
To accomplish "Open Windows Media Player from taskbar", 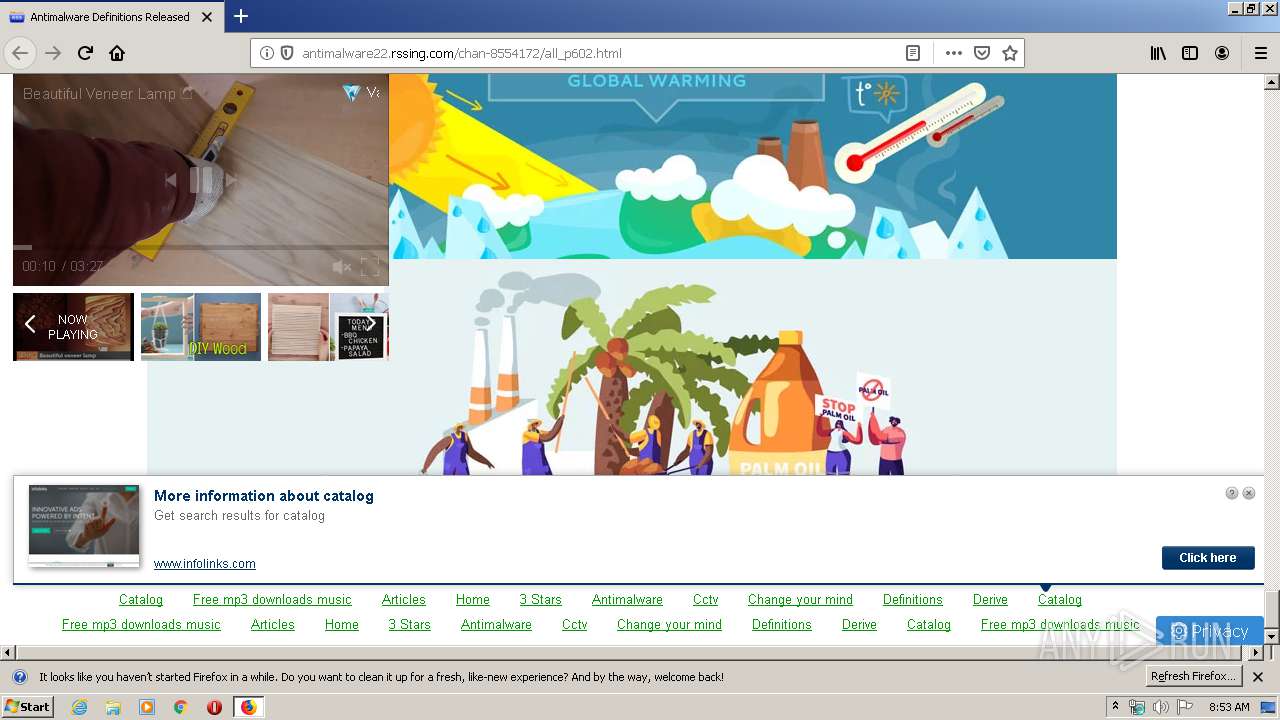I will [147, 707].
